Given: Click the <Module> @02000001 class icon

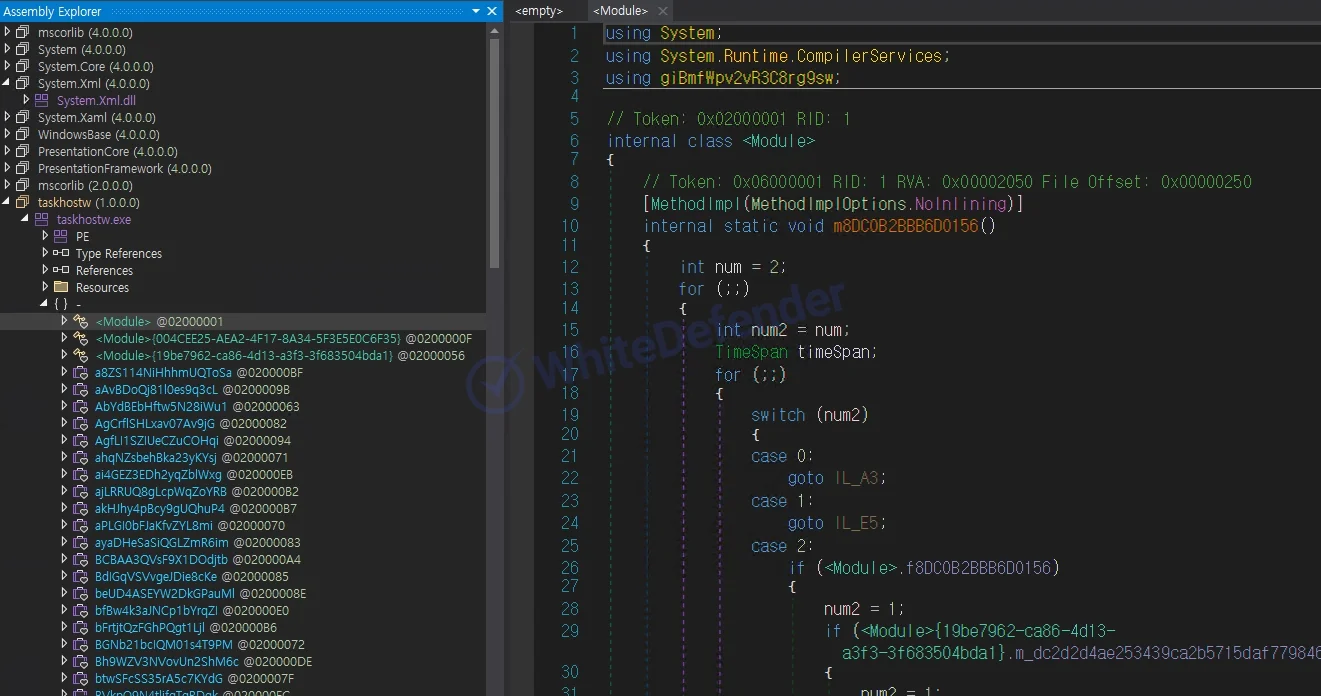Looking at the screenshot, I should pos(80,322).
